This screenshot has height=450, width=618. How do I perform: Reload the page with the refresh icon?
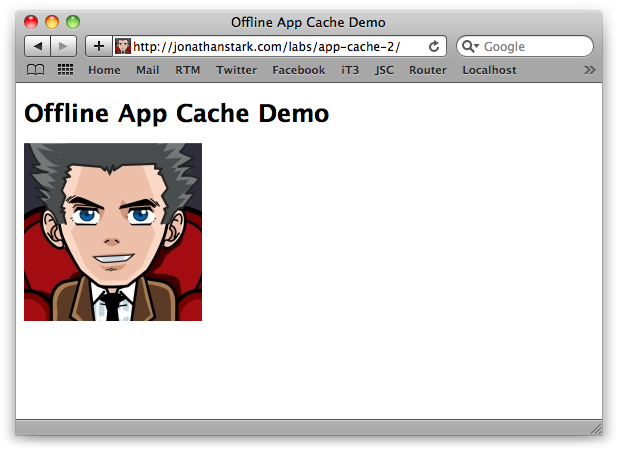[434, 46]
